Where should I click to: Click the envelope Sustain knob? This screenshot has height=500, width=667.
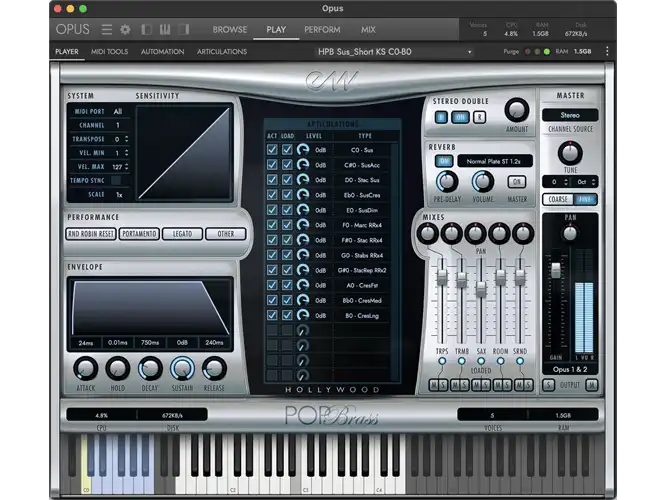182,369
